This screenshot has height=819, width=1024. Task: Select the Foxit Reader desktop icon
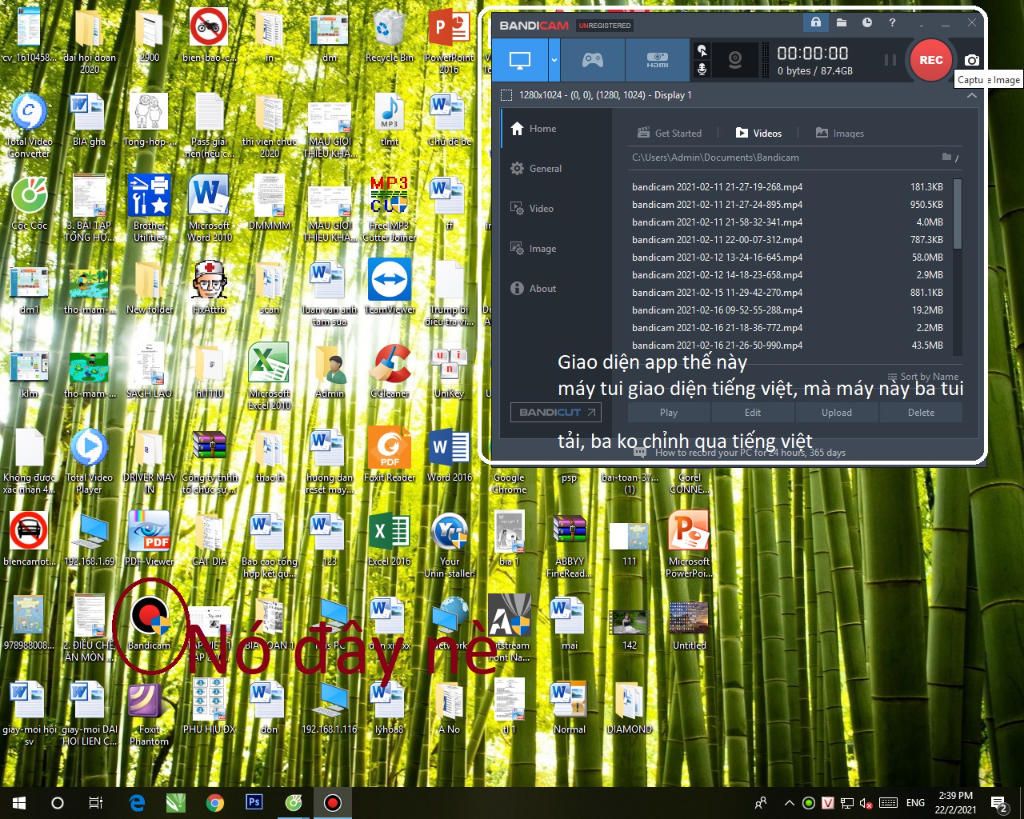(390, 455)
